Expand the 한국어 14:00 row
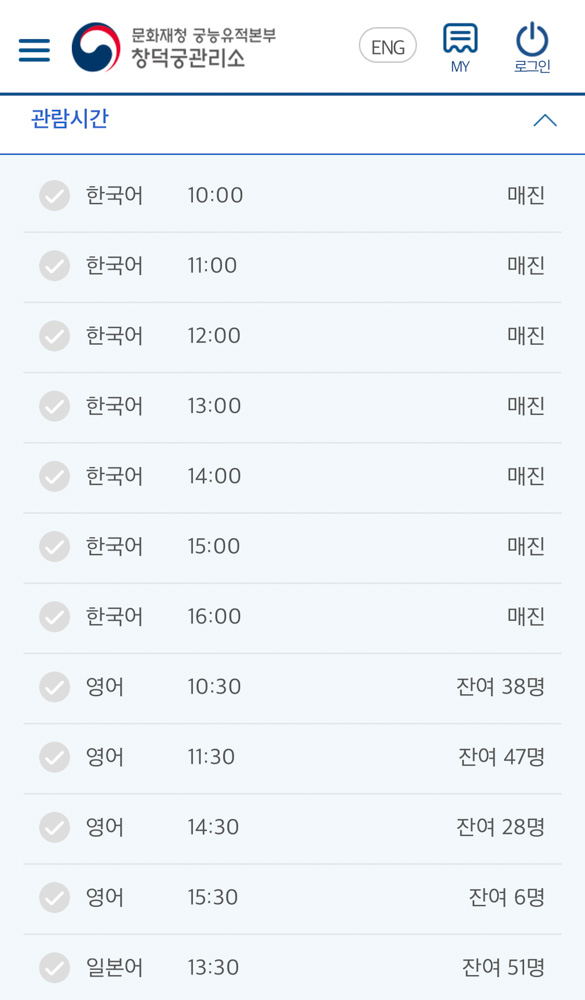The image size is (585, 1000). [292, 476]
